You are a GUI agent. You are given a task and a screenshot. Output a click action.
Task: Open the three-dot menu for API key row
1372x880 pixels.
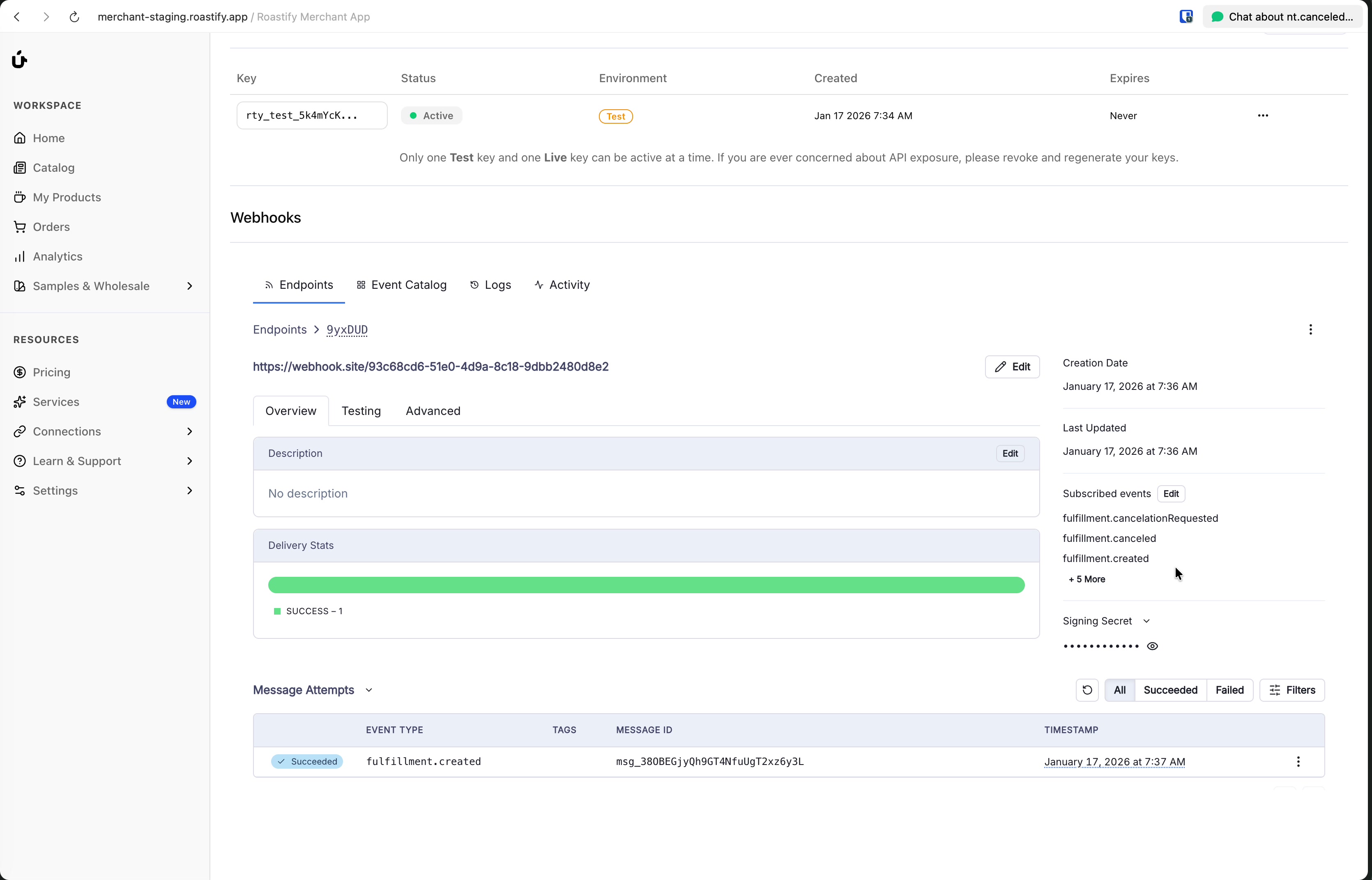1262,115
